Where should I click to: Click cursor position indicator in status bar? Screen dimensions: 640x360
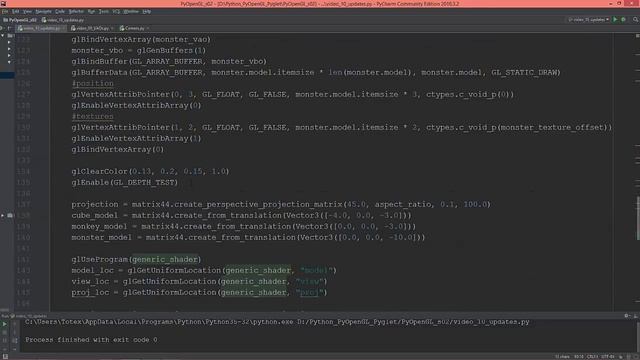[x=579, y=357]
